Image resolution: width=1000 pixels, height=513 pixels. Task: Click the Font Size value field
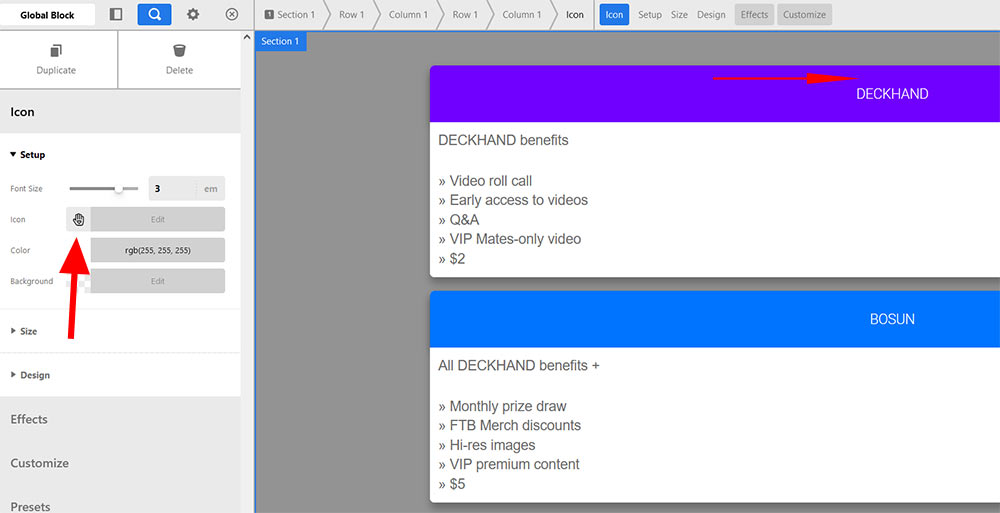[170, 188]
